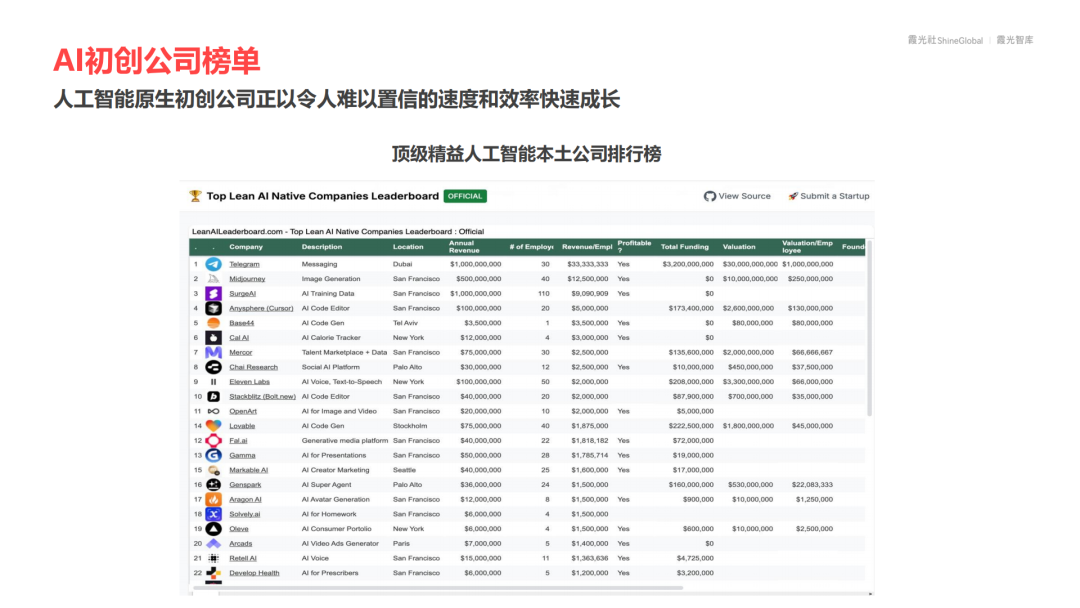
Task: Click the Annual Revenue column header
Action: (x=464, y=247)
